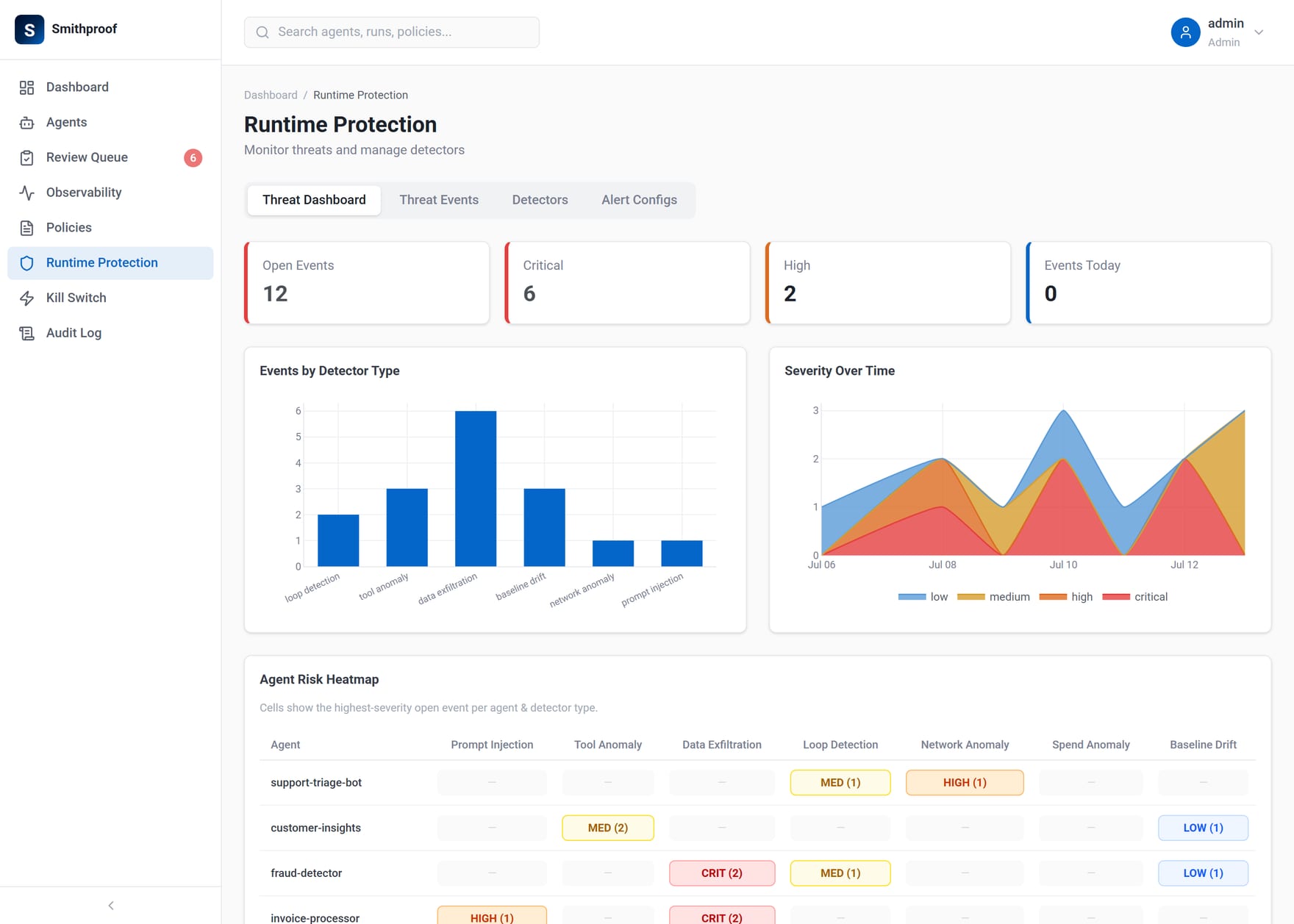Click the Policies document icon

[x=27, y=228]
